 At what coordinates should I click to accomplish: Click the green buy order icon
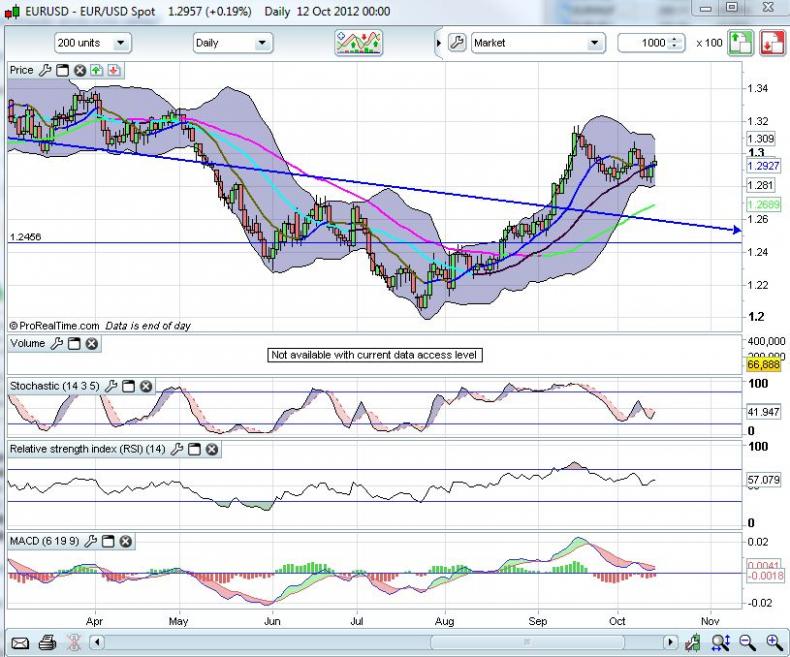740,43
